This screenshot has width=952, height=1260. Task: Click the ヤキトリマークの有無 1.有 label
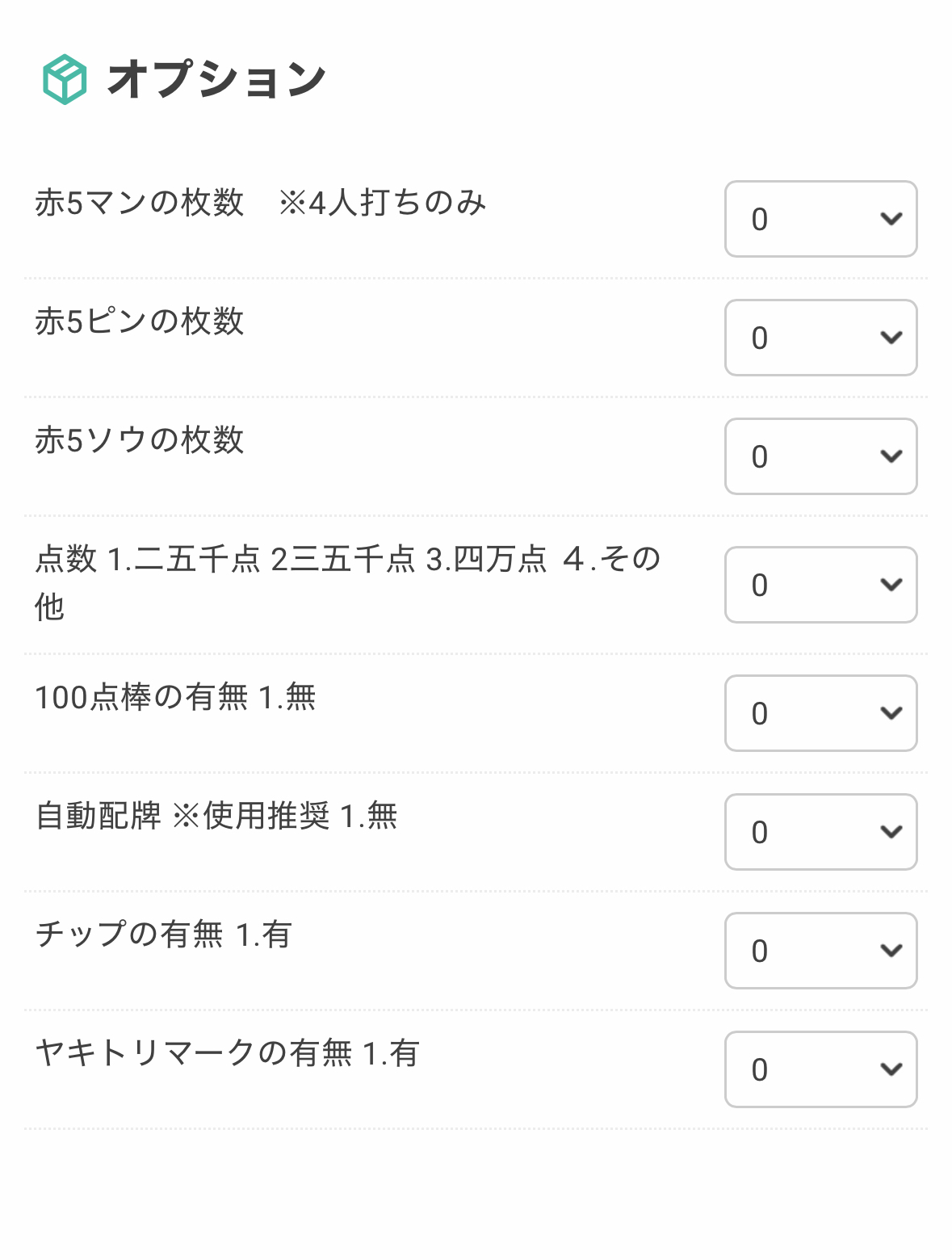[227, 1053]
